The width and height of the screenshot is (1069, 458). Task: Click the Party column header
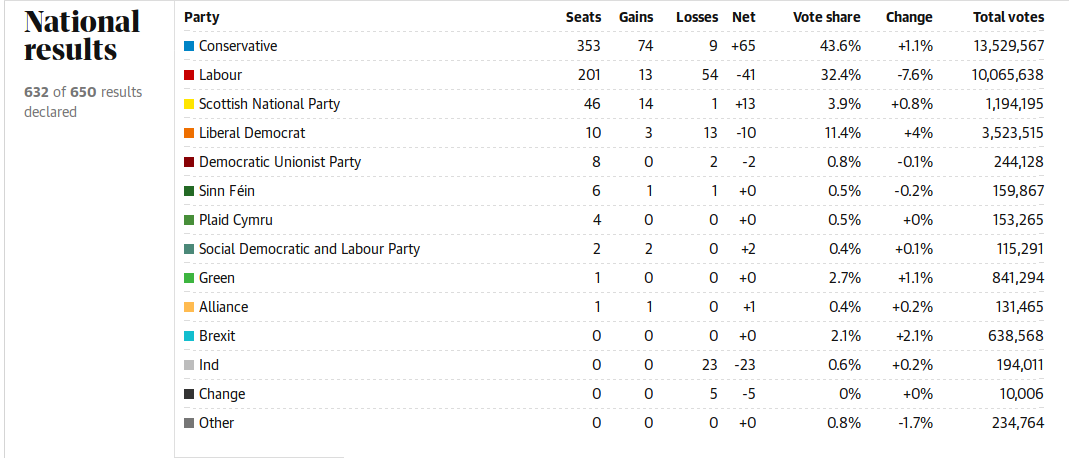pos(202,17)
